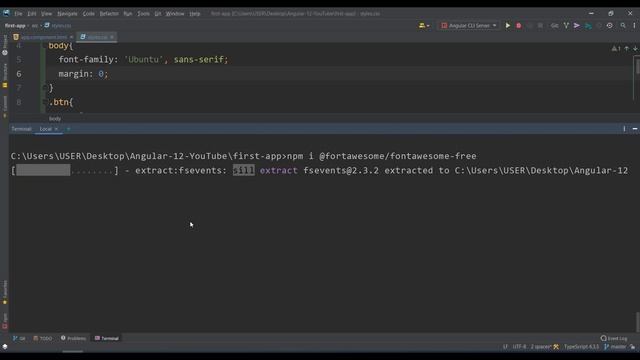
Task: Click the warning indicator in editor corner
Action: tap(616, 49)
